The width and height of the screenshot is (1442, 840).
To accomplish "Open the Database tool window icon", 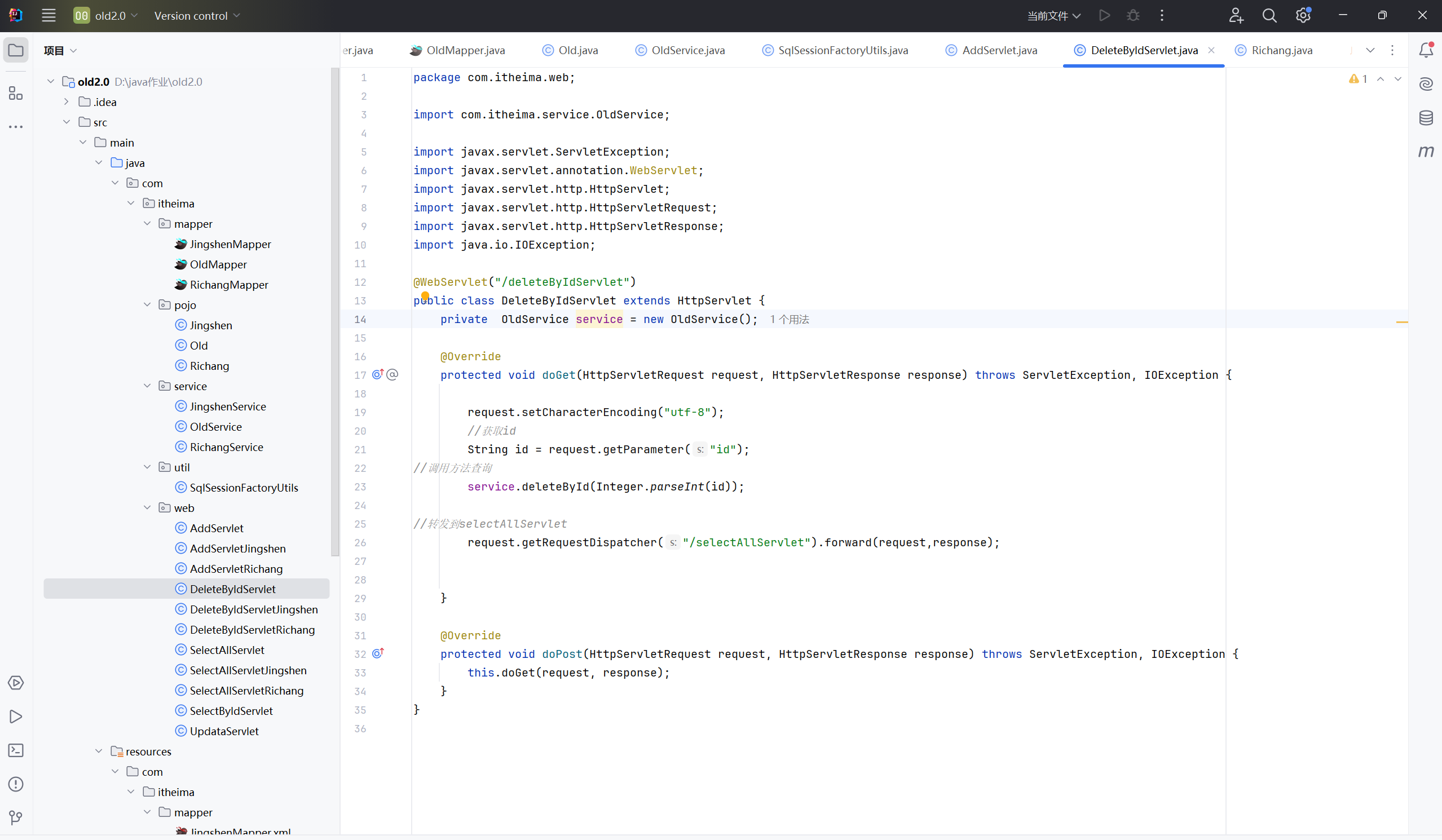I will click(1426, 118).
